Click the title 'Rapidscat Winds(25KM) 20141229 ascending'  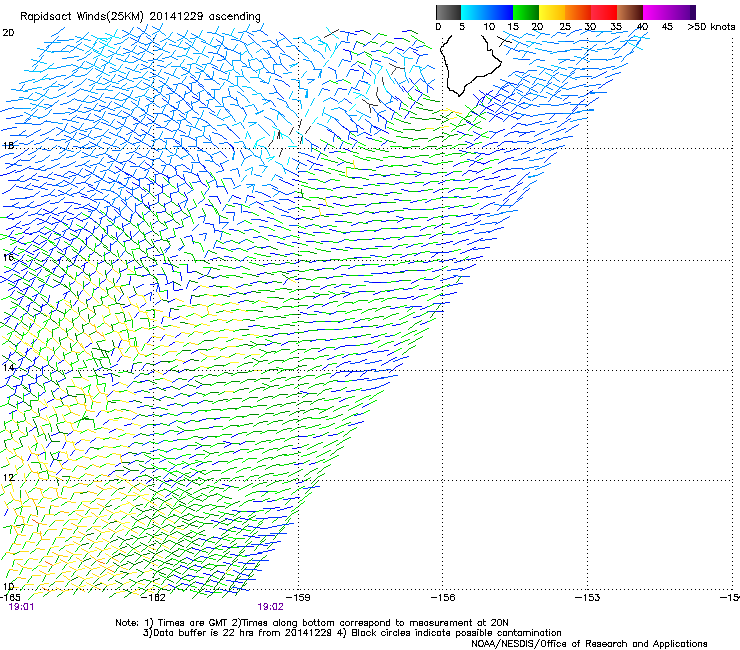click(x=140, y=17)
